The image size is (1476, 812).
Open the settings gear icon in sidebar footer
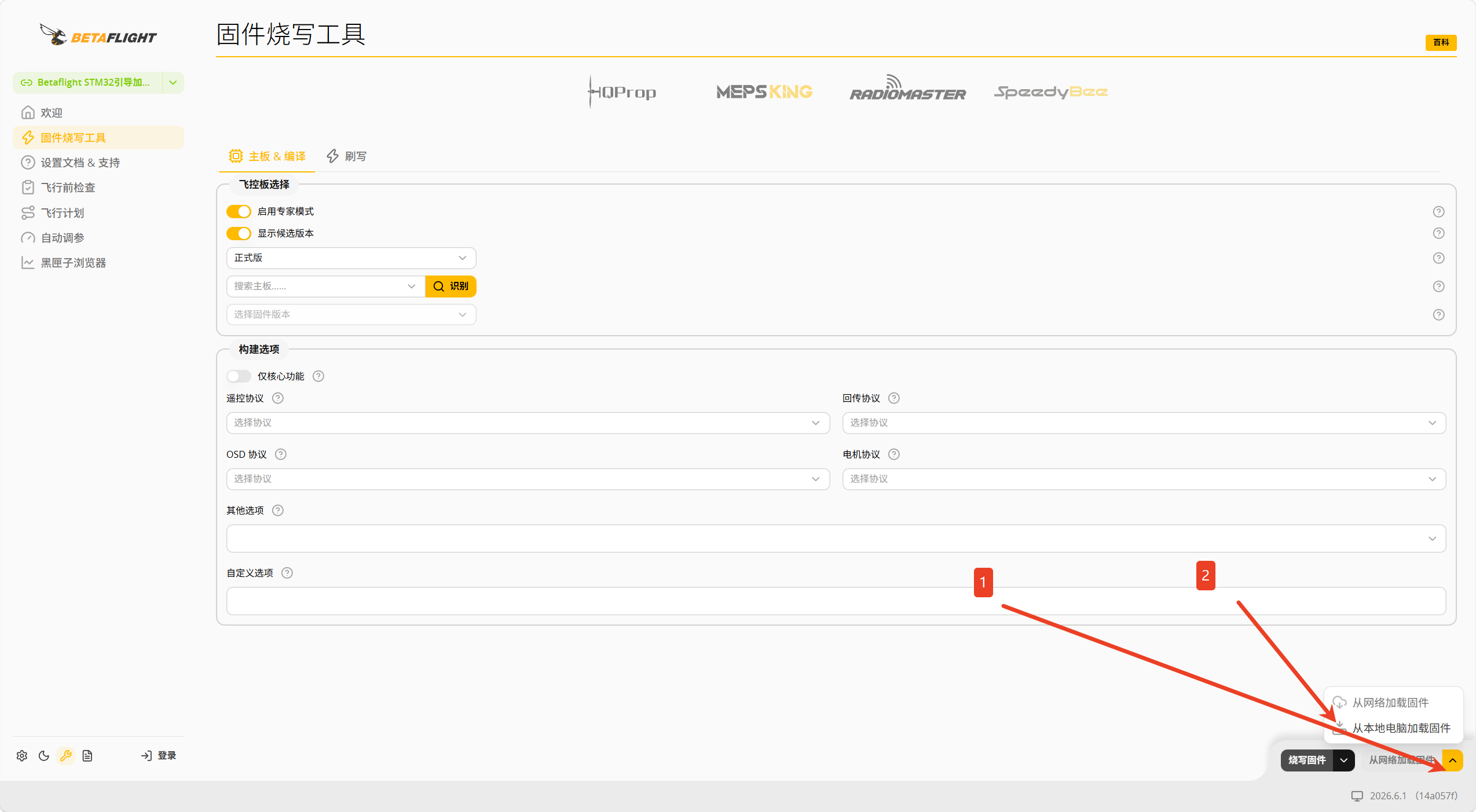pyautogui.click(x=22, y=755)
